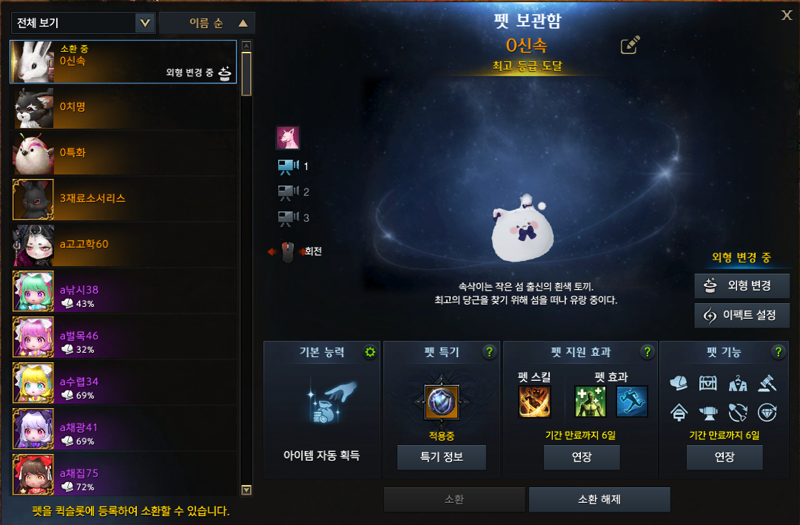
Task: Open 이펙트 설정 effect settings
Action: (x=742, y=315)
